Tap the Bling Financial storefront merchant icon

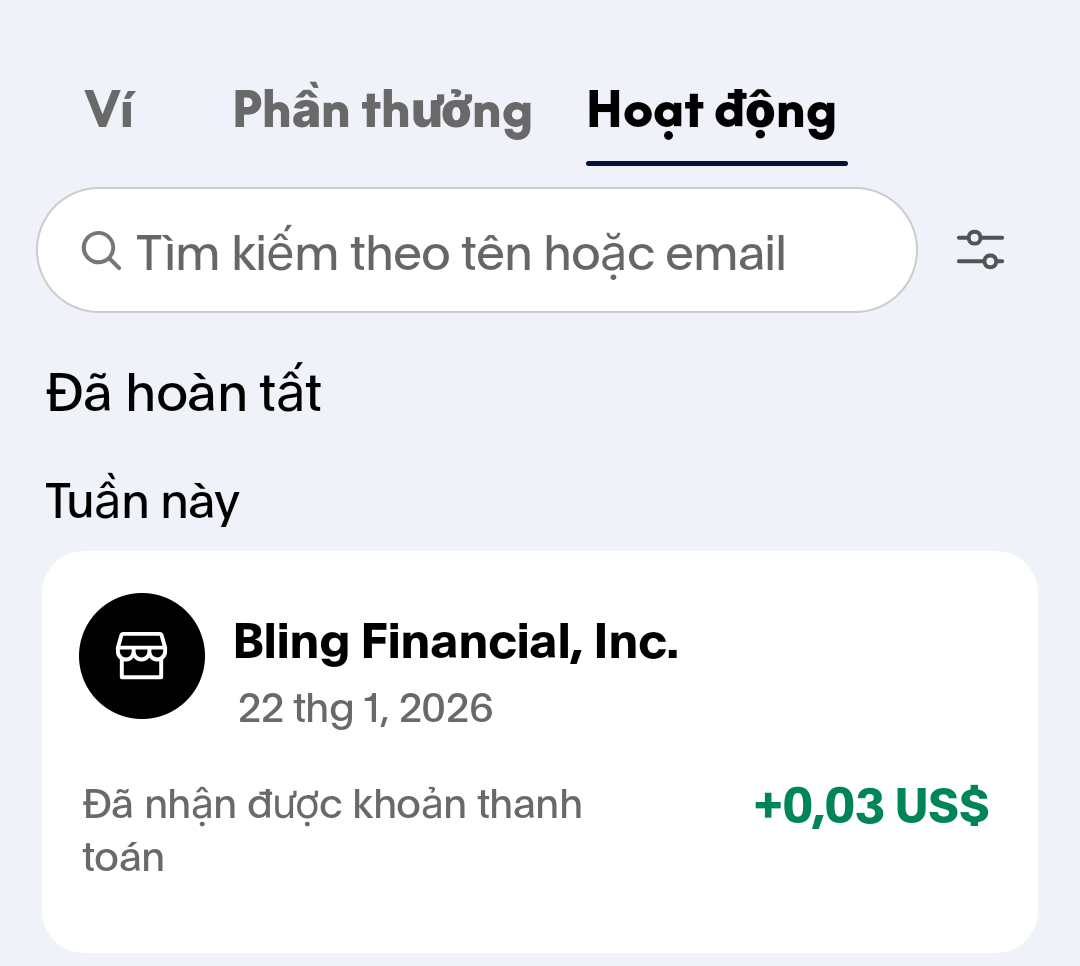pos(142,656)
